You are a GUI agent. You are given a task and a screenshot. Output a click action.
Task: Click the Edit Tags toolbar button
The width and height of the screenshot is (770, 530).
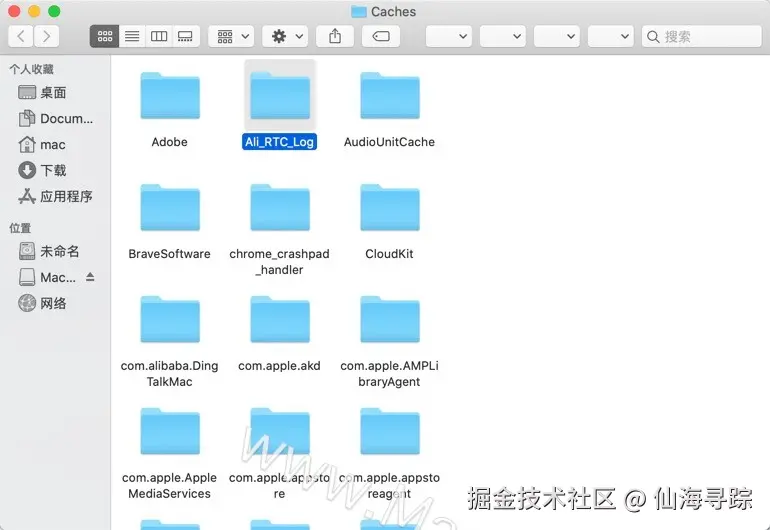tap(381, 36)
